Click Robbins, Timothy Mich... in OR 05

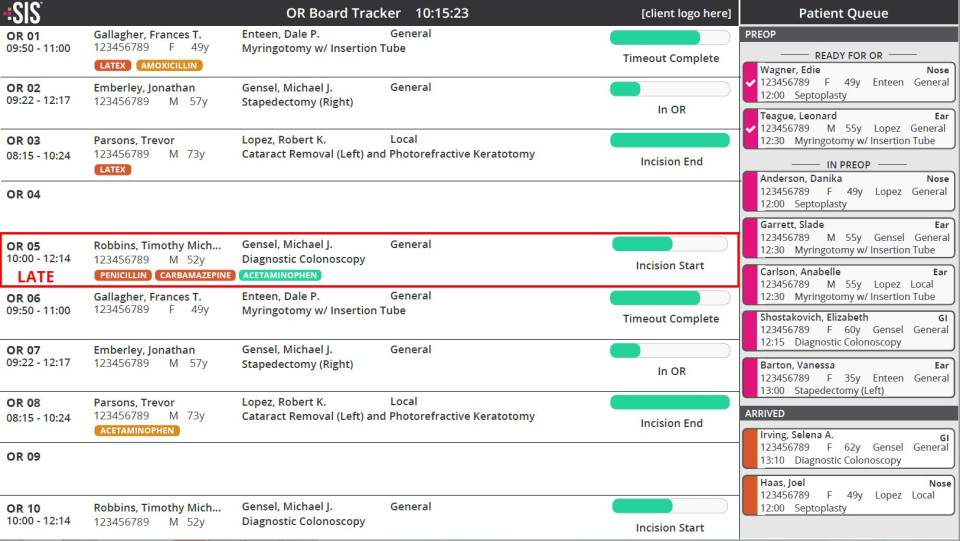157,245
